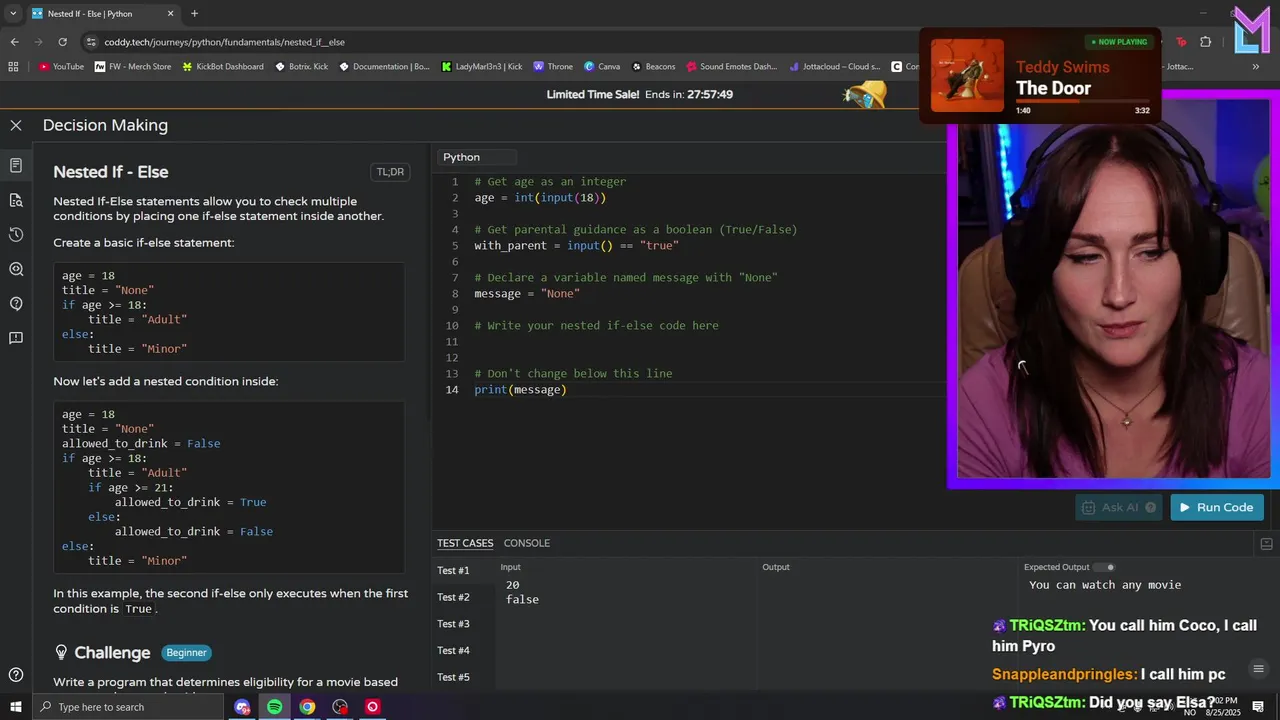Viewport: 1280px width, 720px height.
Task: Click the browser back arrow
Action: tap(14, 42)
